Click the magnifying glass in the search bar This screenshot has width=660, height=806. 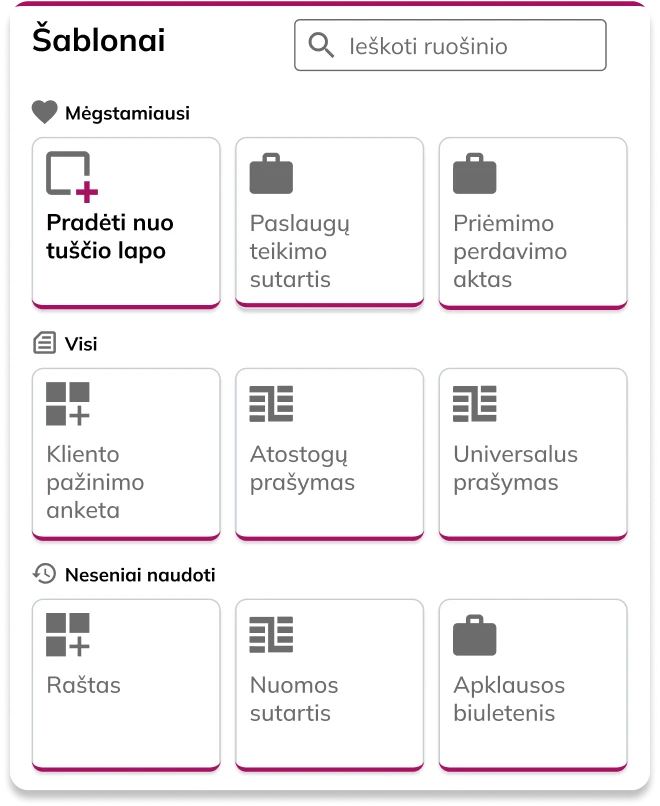(x=321, y=44)
